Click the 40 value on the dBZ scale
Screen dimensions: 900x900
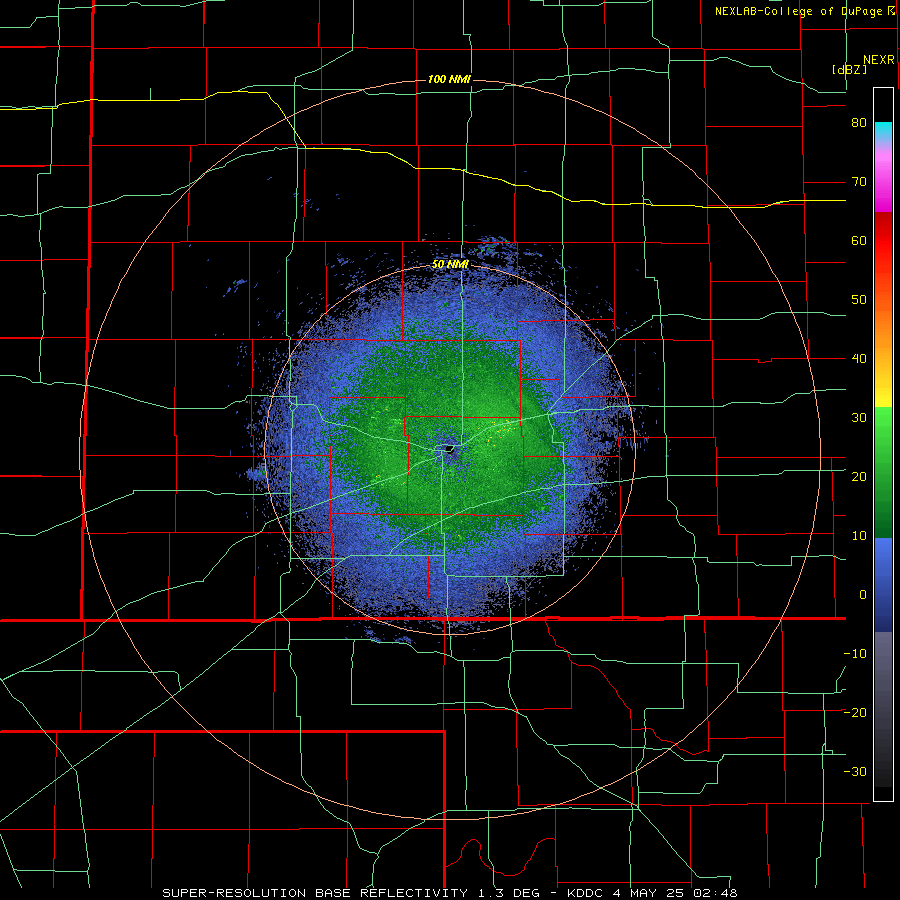[859, 359]
